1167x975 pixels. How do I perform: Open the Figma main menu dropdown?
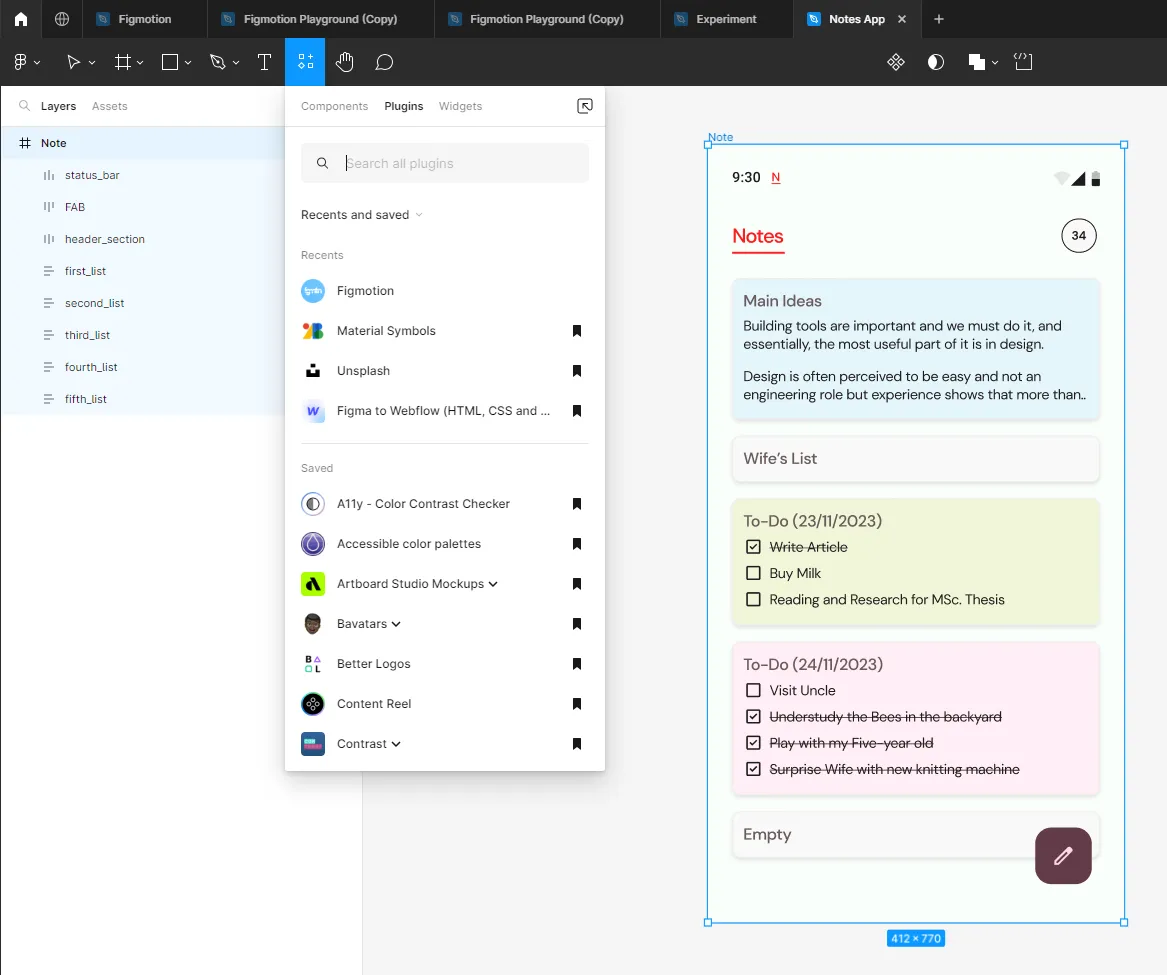[x=26, y=62]
